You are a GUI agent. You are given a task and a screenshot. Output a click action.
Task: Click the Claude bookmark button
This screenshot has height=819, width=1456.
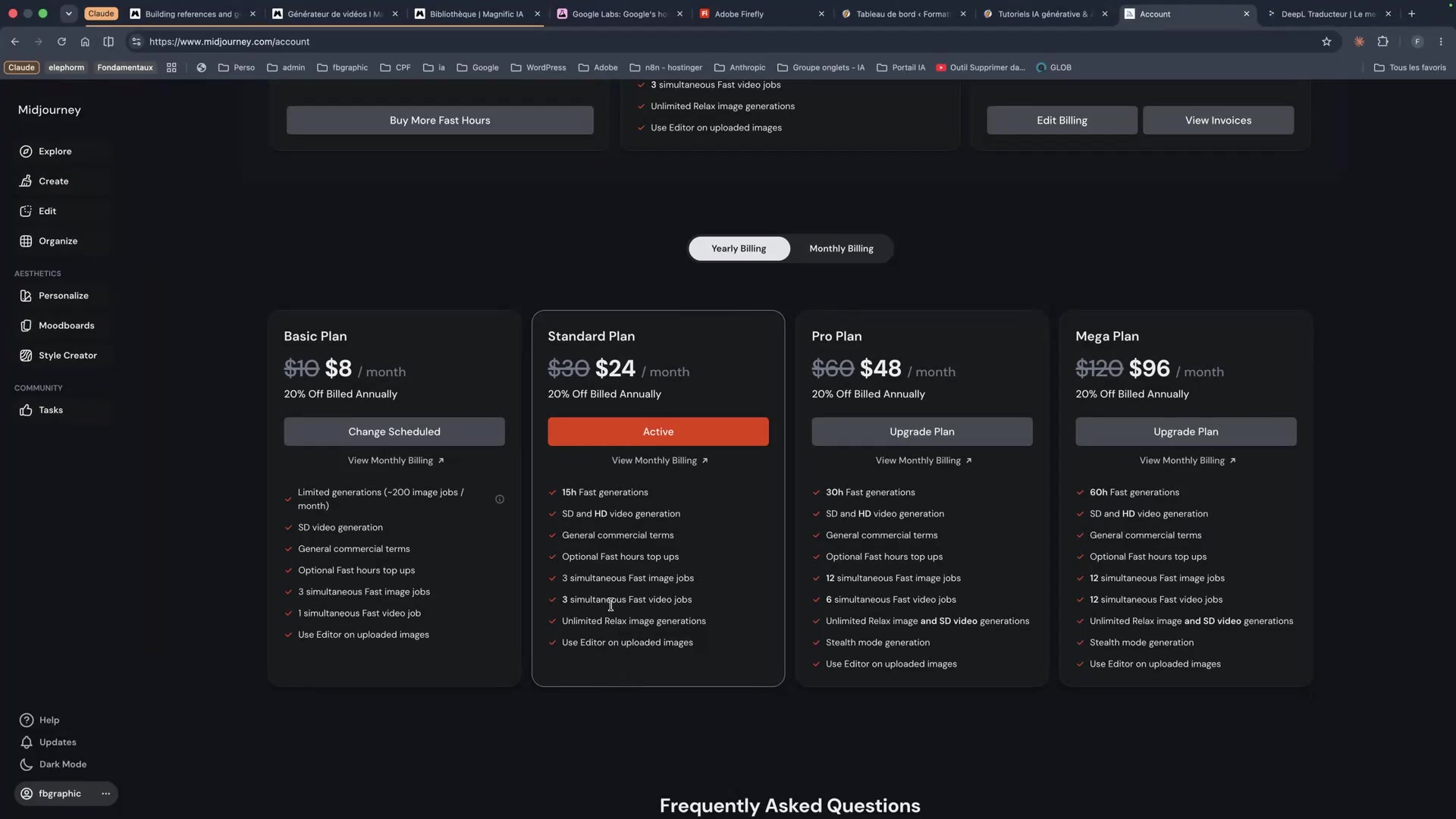[x=21, y=67]
